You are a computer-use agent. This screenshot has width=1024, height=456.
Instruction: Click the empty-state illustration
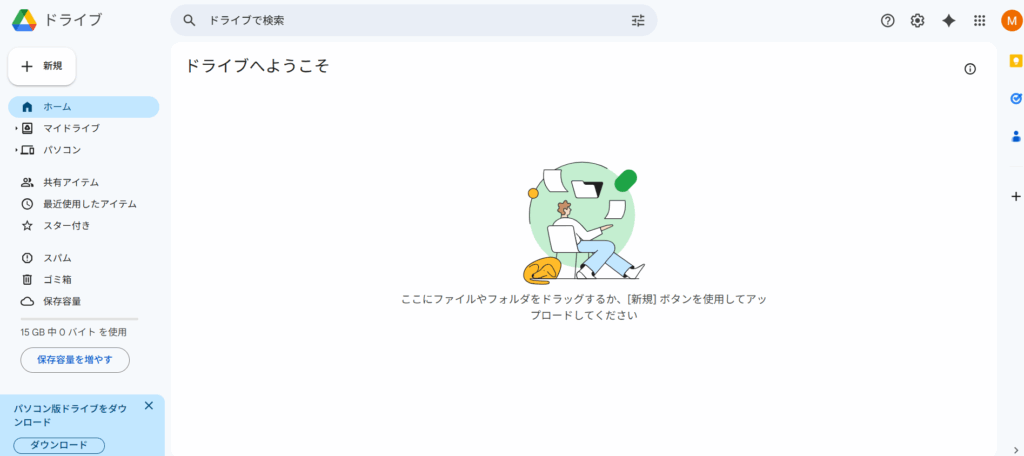tap(583, 223)
